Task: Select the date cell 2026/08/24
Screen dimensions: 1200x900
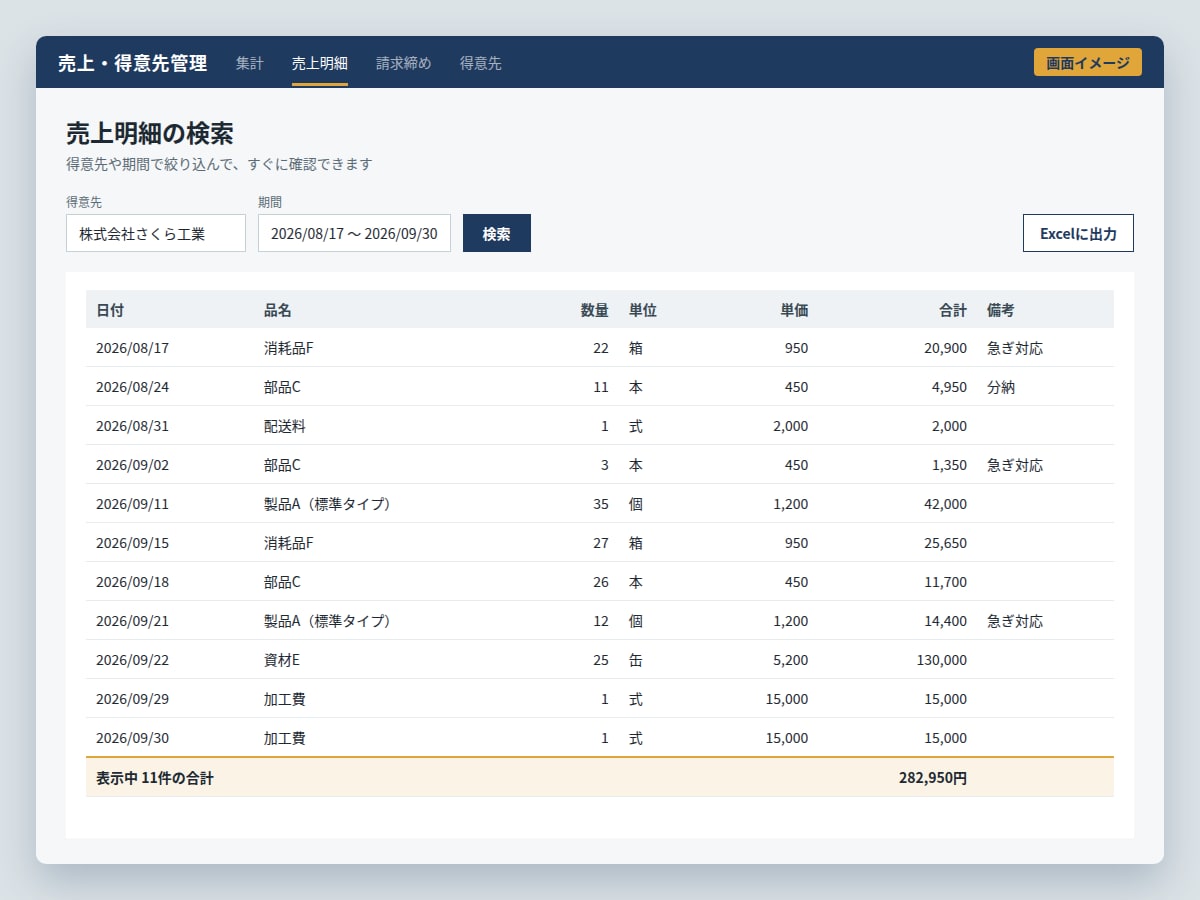Action: tap(133, 387)
